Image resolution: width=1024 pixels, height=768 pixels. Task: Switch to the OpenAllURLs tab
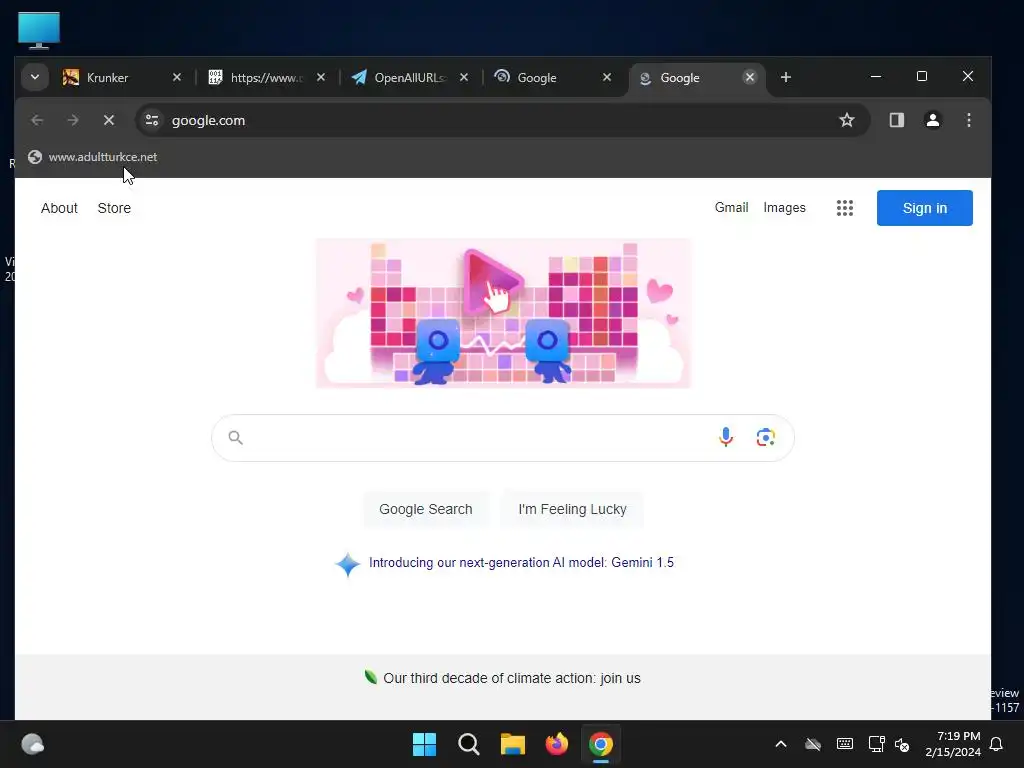tap(408, 78)
